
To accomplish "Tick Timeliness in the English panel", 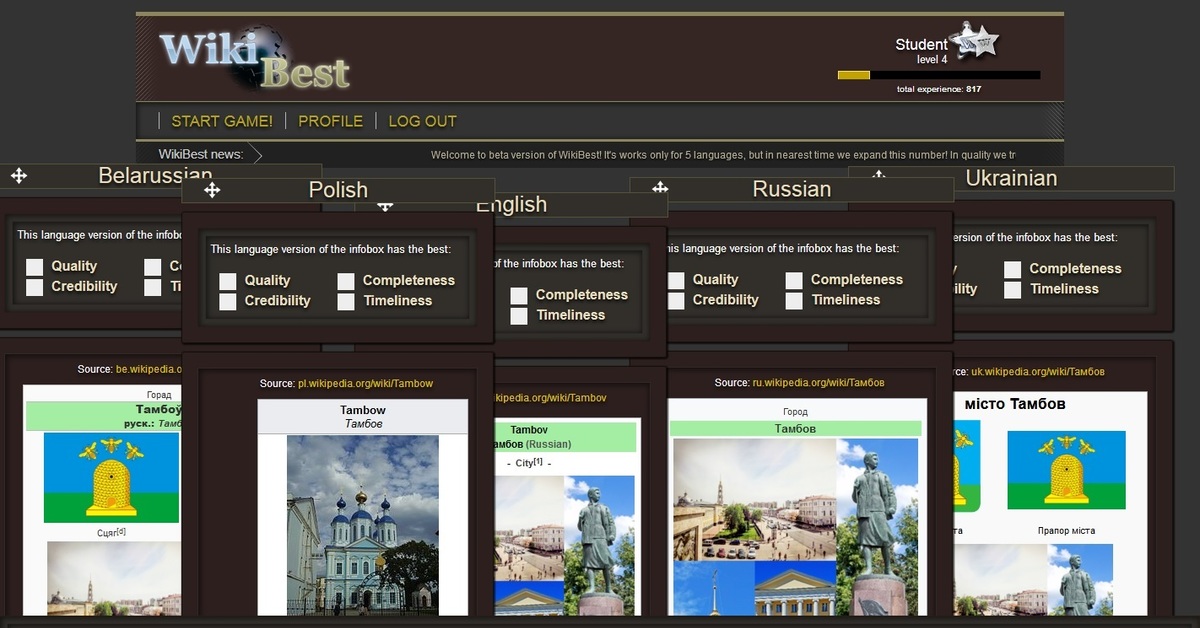I will 519,315.
